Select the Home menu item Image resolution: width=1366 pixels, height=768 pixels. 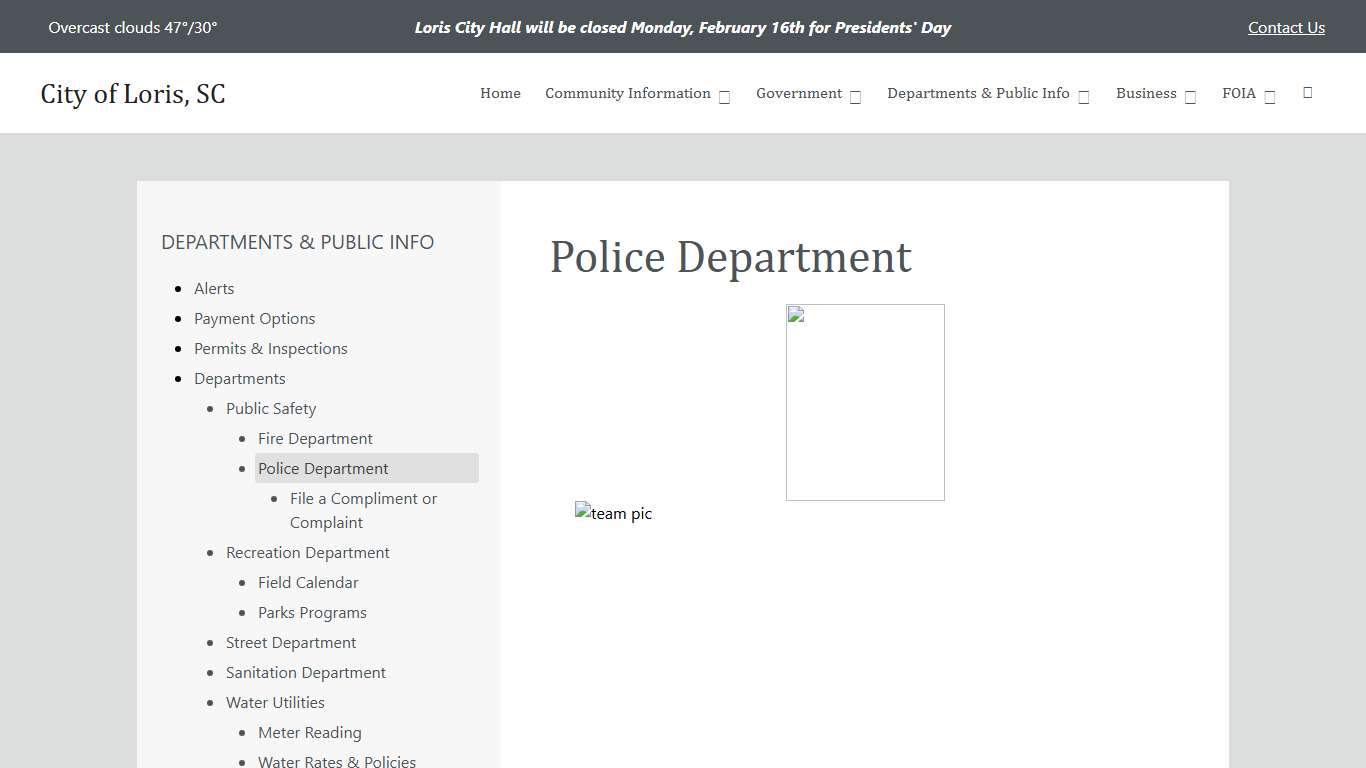pos(500,93)
